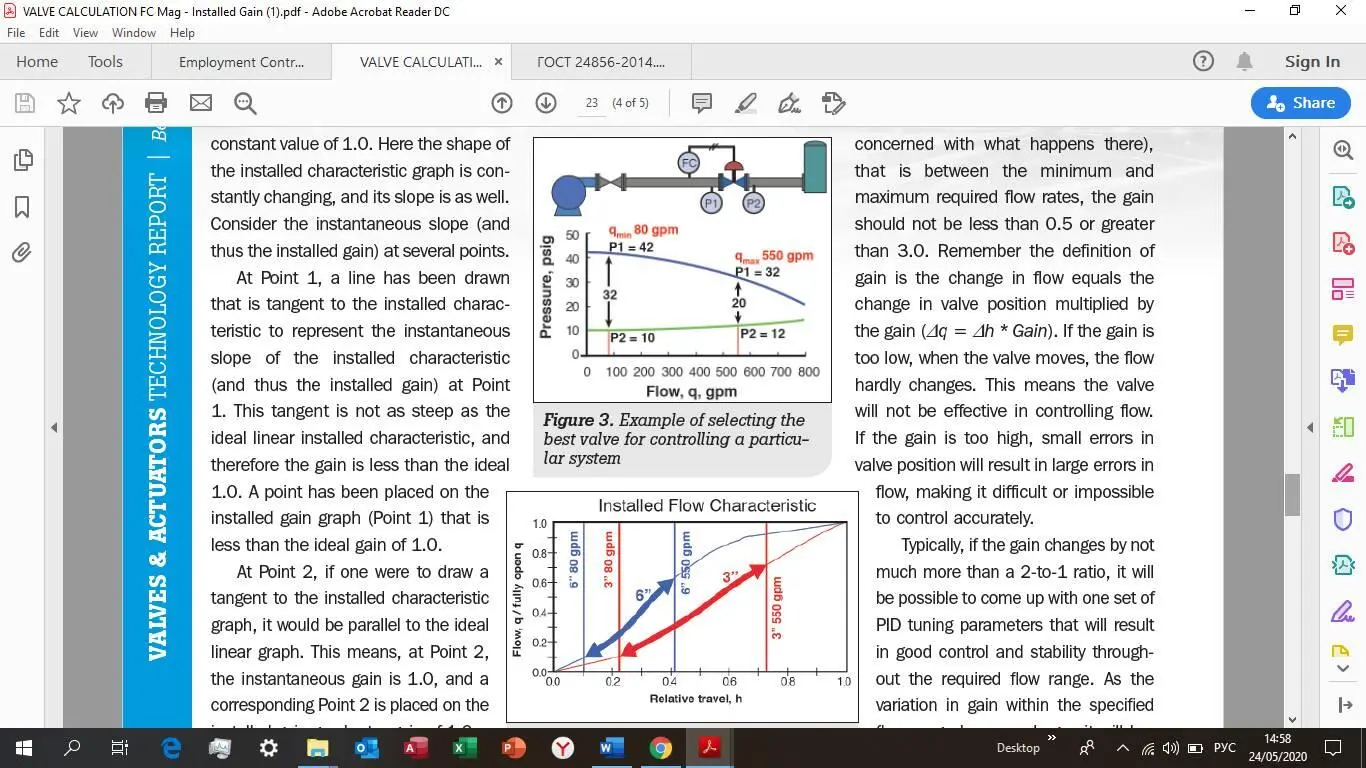Select the highlight text pen tool
This screenshot has width=1366, height=768.
[x=746, y=103]
